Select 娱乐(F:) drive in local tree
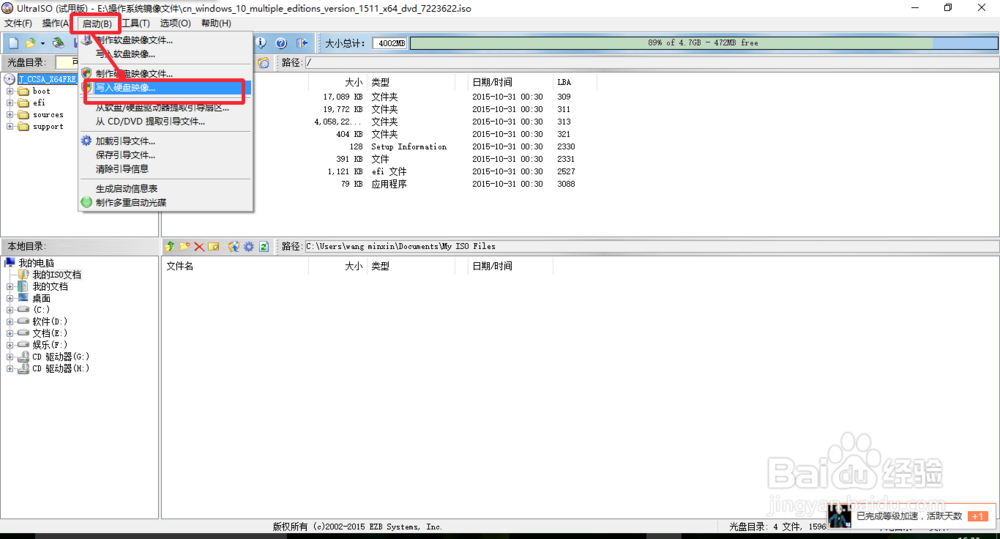 [50, 345]
